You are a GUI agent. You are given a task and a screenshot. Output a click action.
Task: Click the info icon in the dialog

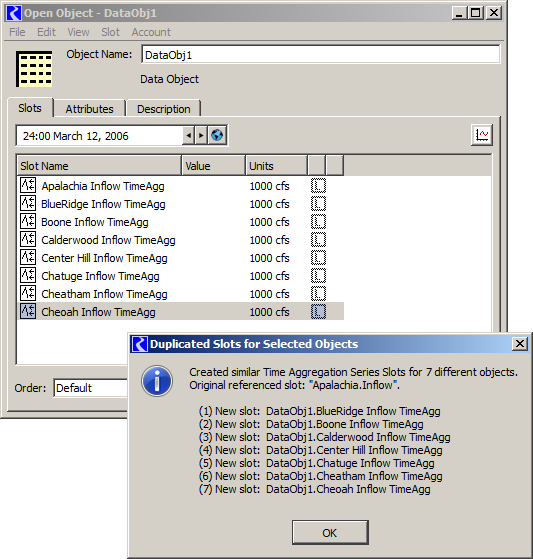click(157, 381)
